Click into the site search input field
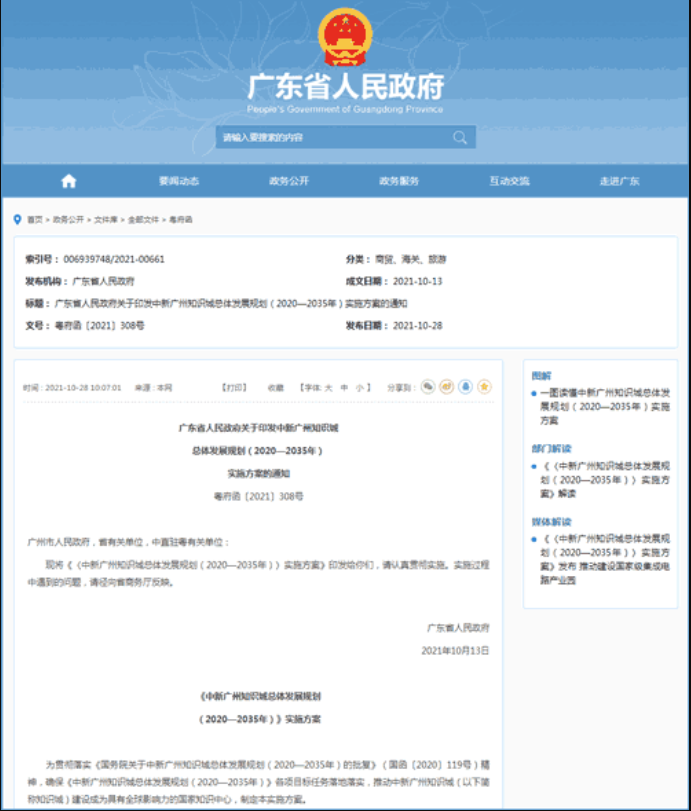This screenshot has width=691, height=811. pos(330,137)
